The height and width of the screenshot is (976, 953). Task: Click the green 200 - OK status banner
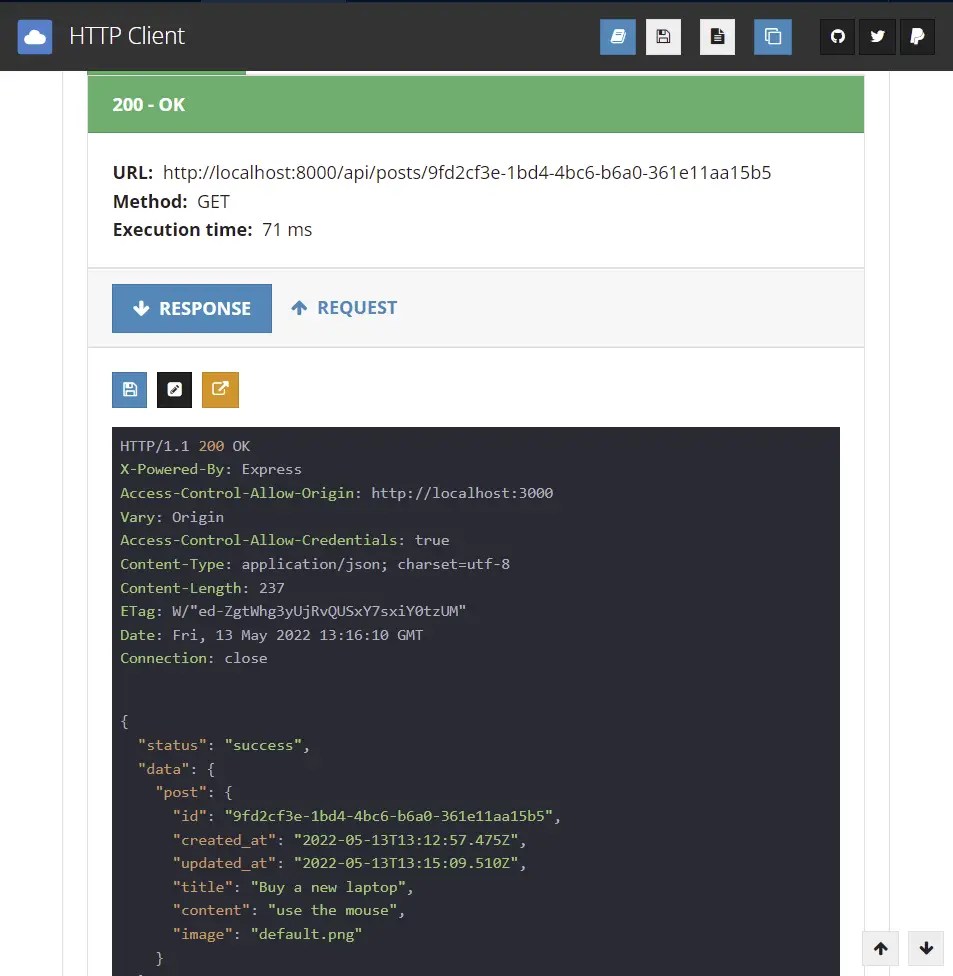click(476, 104)
